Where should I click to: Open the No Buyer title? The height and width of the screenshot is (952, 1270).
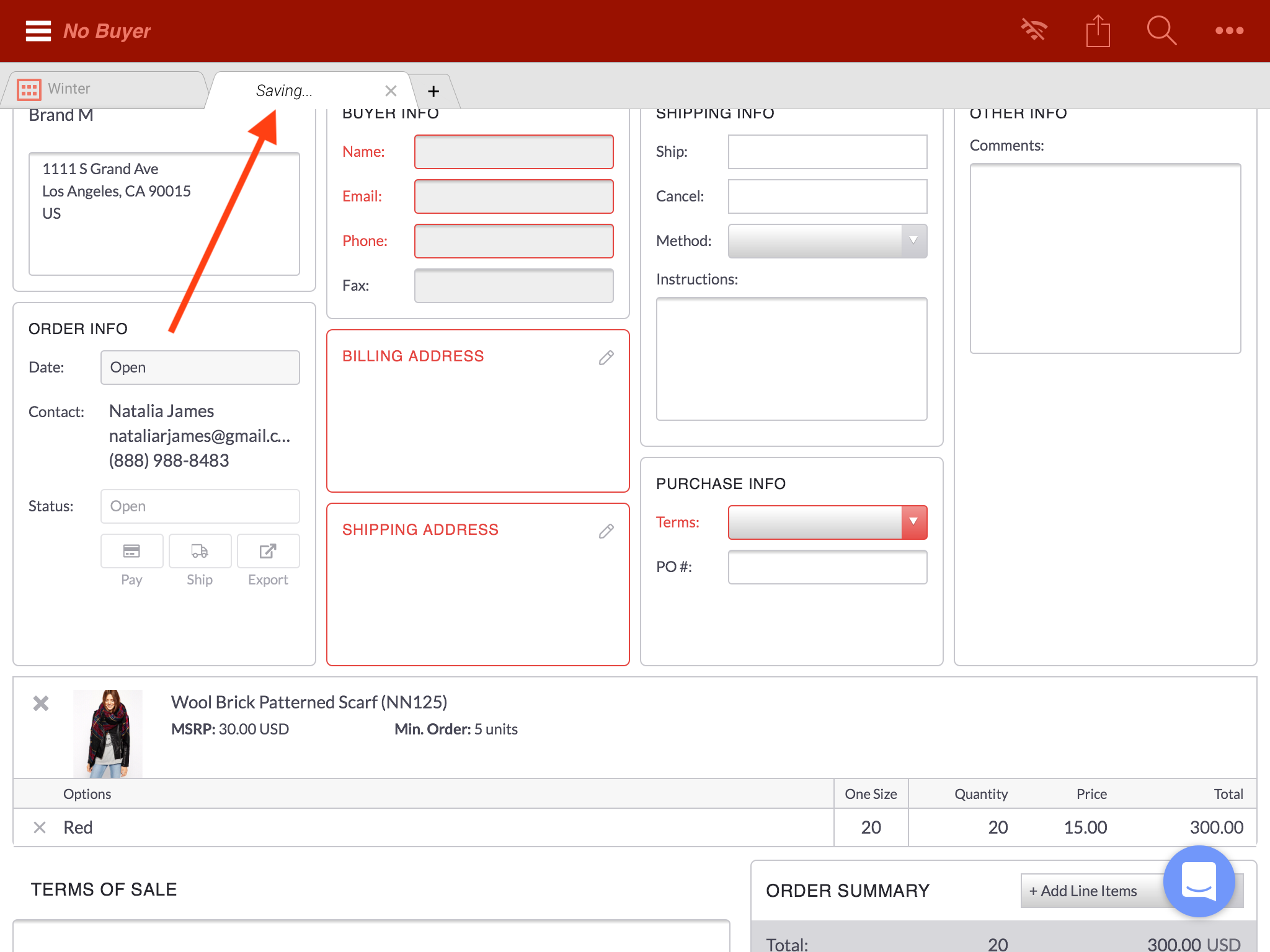[107, 31]
